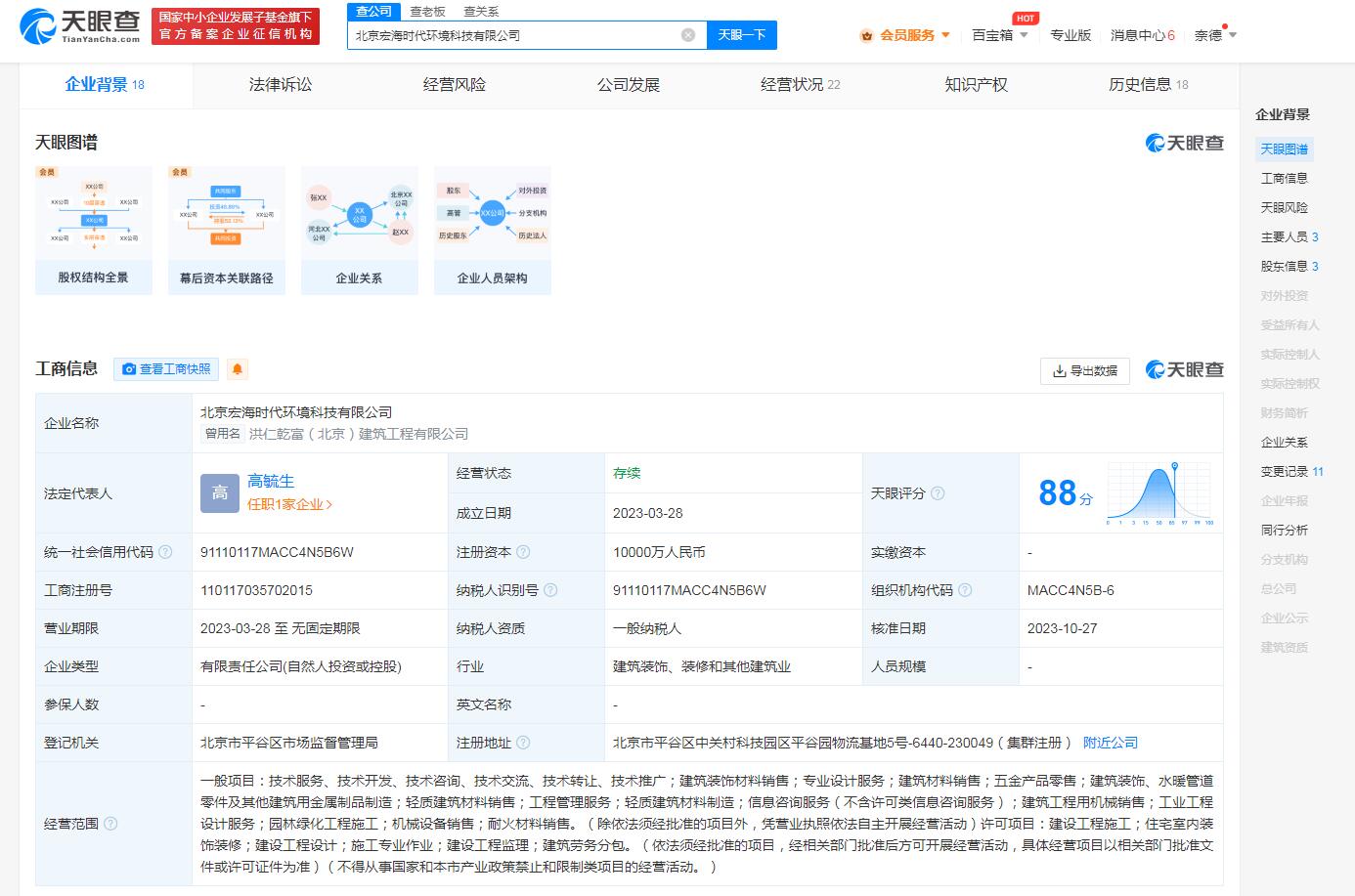This screenshot has width=1355, height=896.
Task: Click help icon next to 组织机构代码
Action: tap(965, 590)
